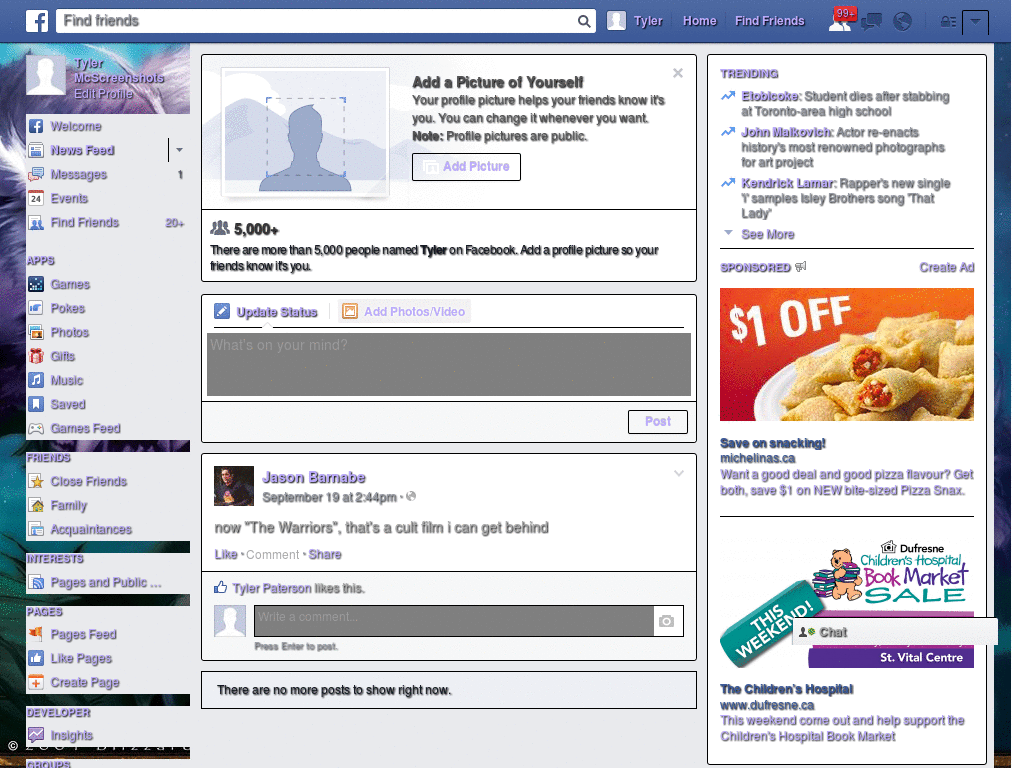This screenshot has height=768, width=1024.
Task: Click the What's on your mind box
Action: point(449,364)
